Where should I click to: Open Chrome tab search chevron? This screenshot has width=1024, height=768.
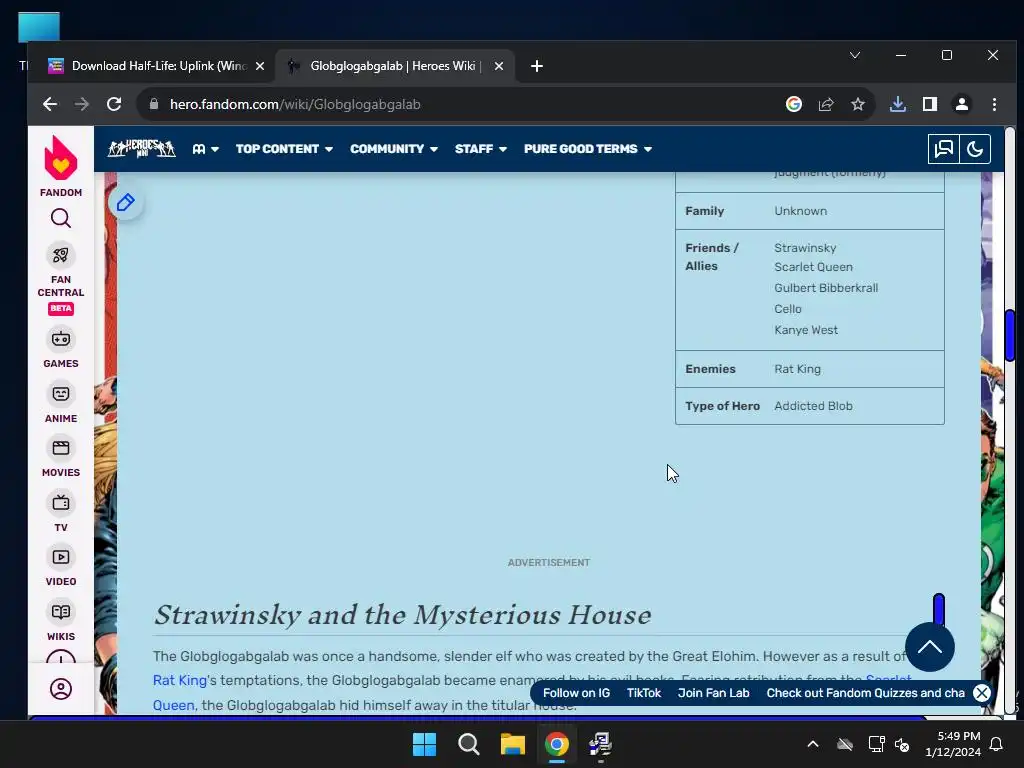coord(855,56)
